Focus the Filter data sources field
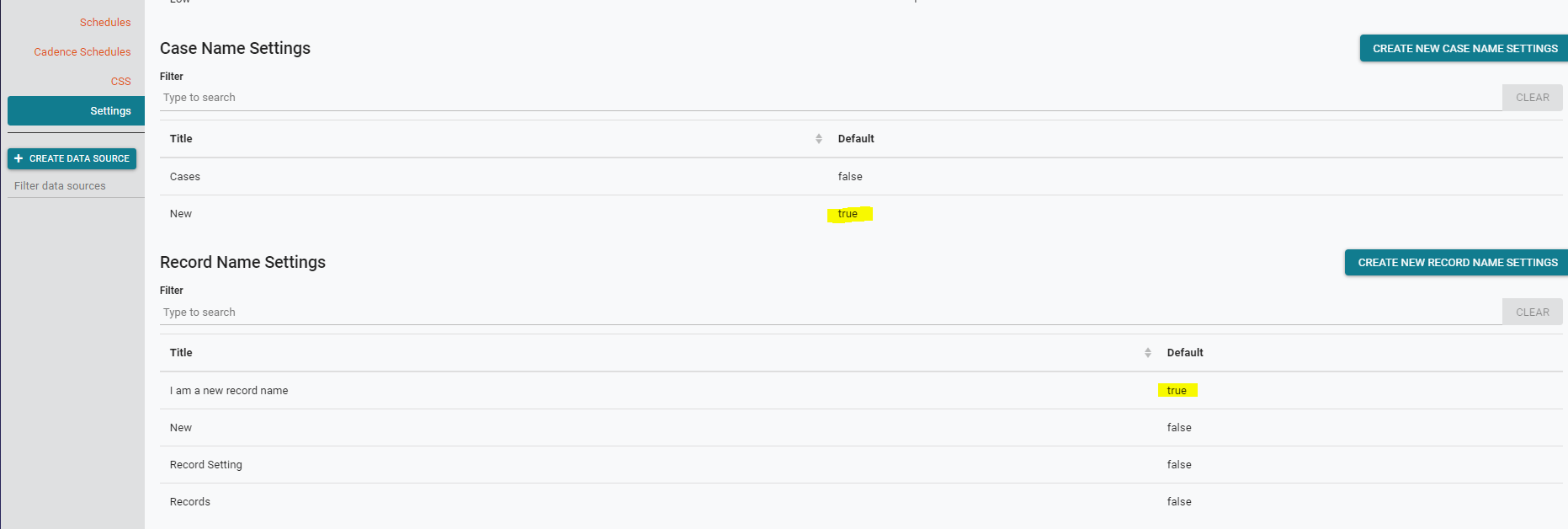Image resolution: width=1568 pixels, height=529 pixels. (x=76, y=186)
